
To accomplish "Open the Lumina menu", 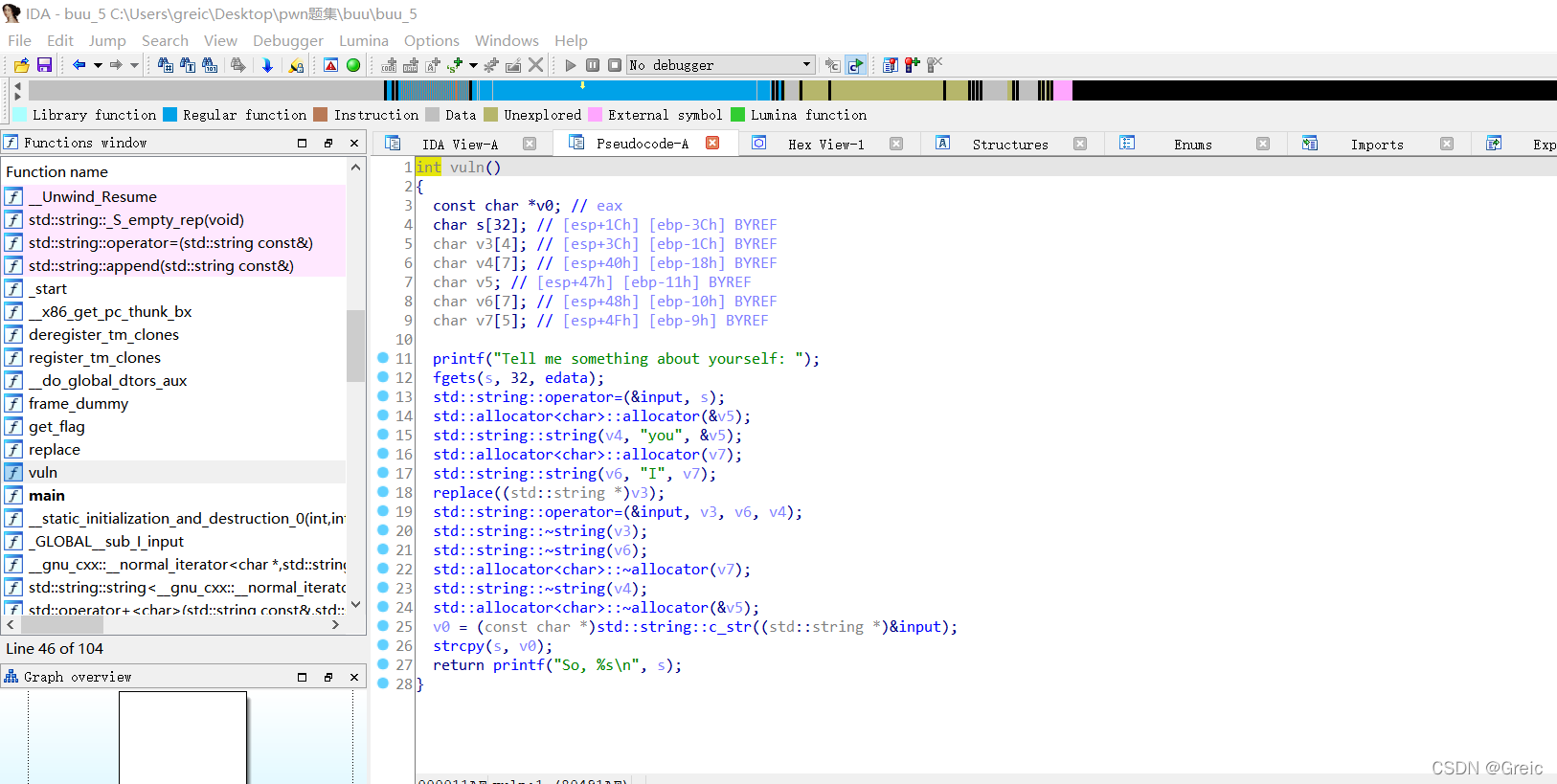I will coord(364,40).
